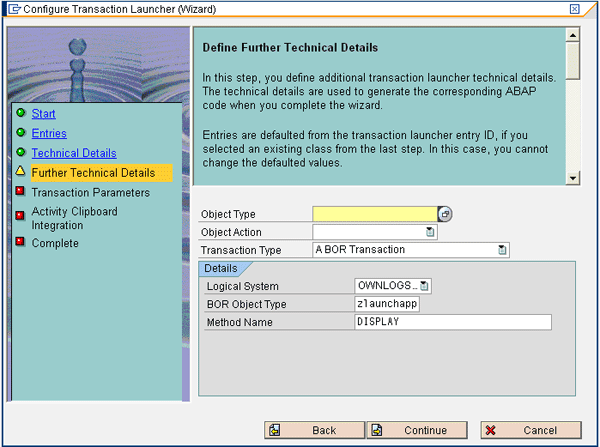Viewport: 600px width, 447px height.
Task: Click the 'Transaction Type' field label
Action: tap(241, 250)
